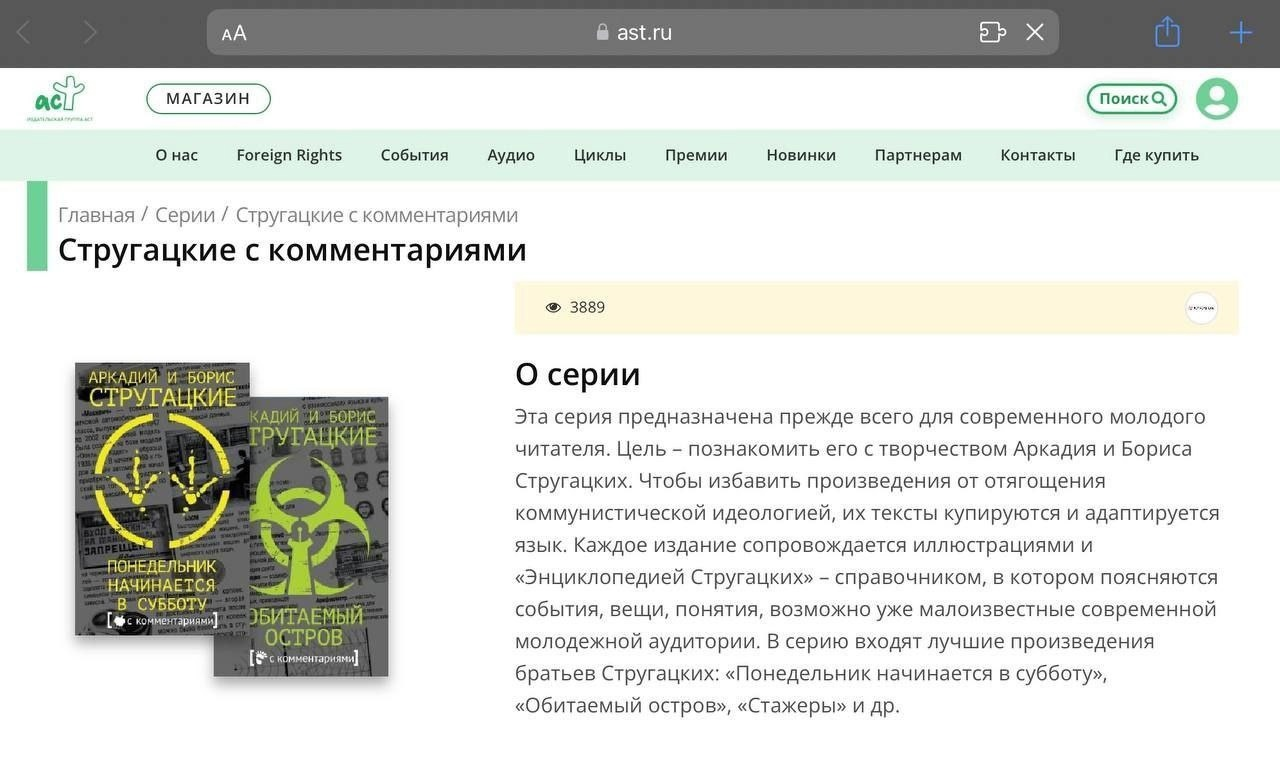Click the Поиск search button
1280x767 pixels.
pyautogui.click(x=1132, y=99)
